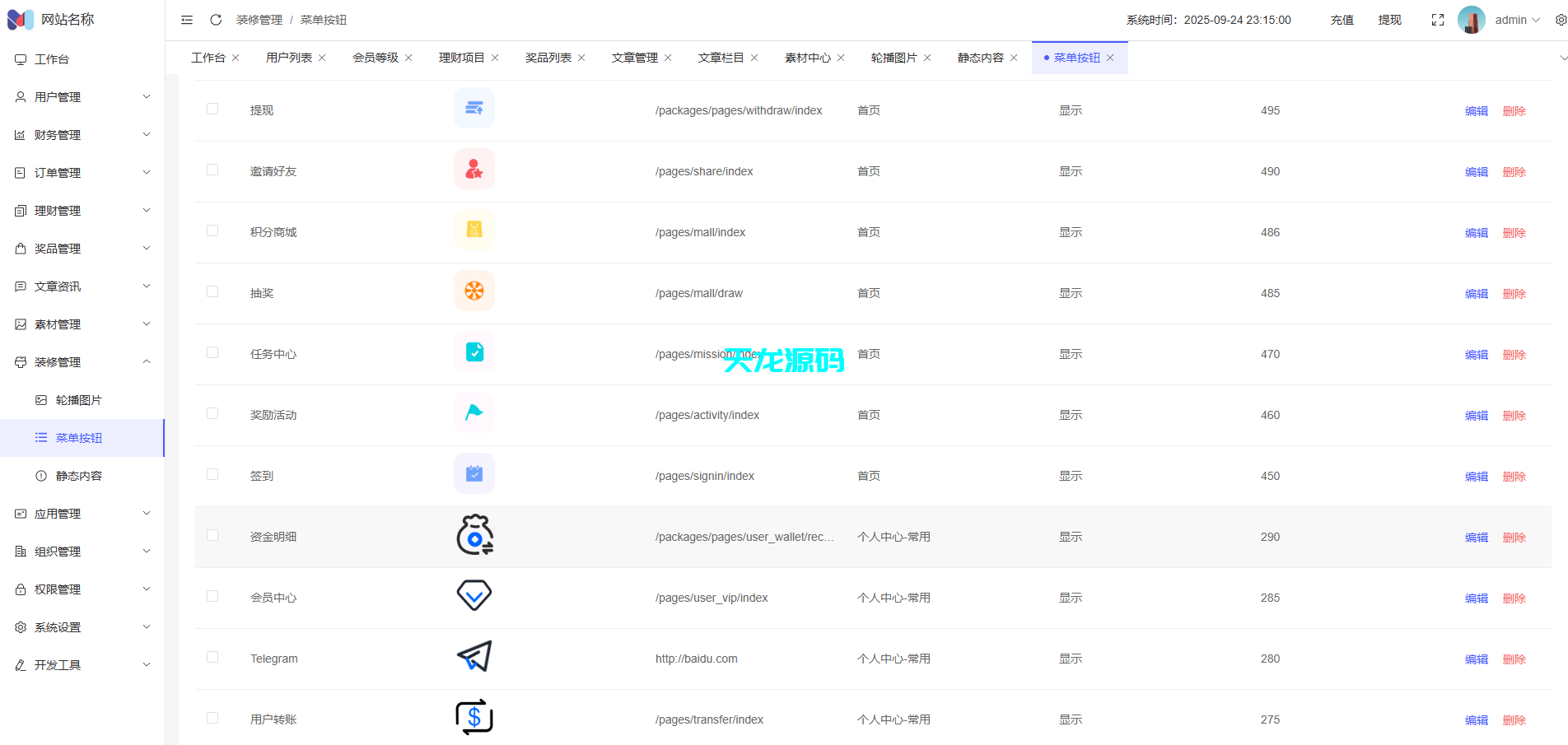Click the 资金明细 money bag icon

point(474,535)
